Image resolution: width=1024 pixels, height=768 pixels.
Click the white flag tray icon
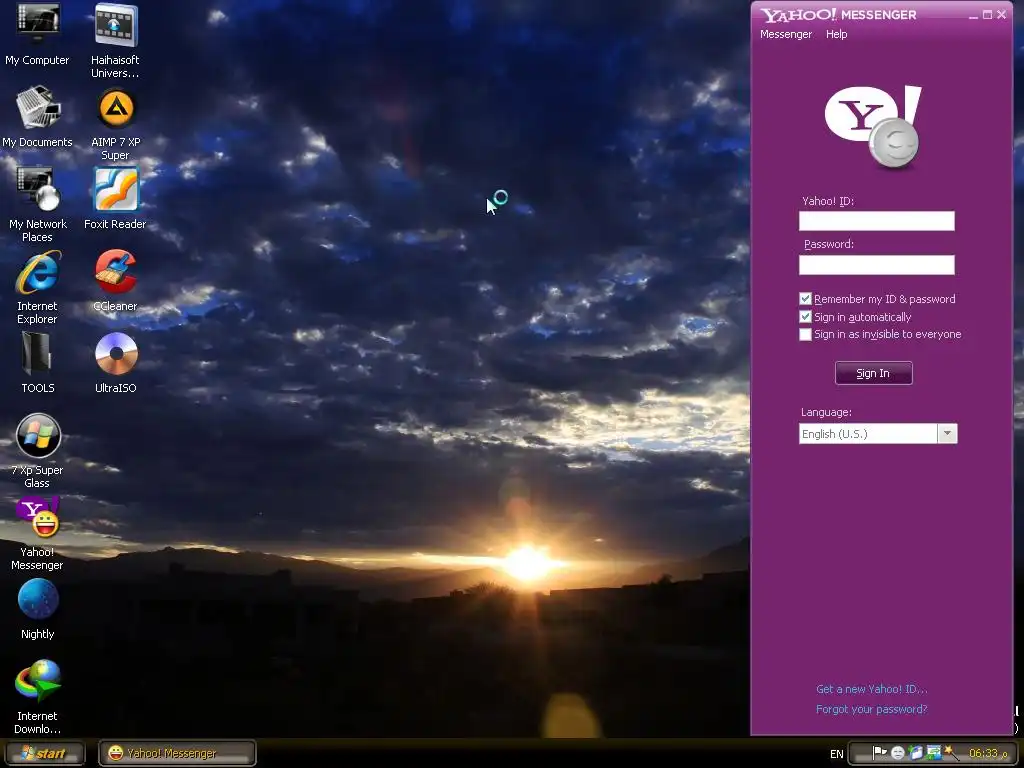pyautogui.click(x=880, y=754)
